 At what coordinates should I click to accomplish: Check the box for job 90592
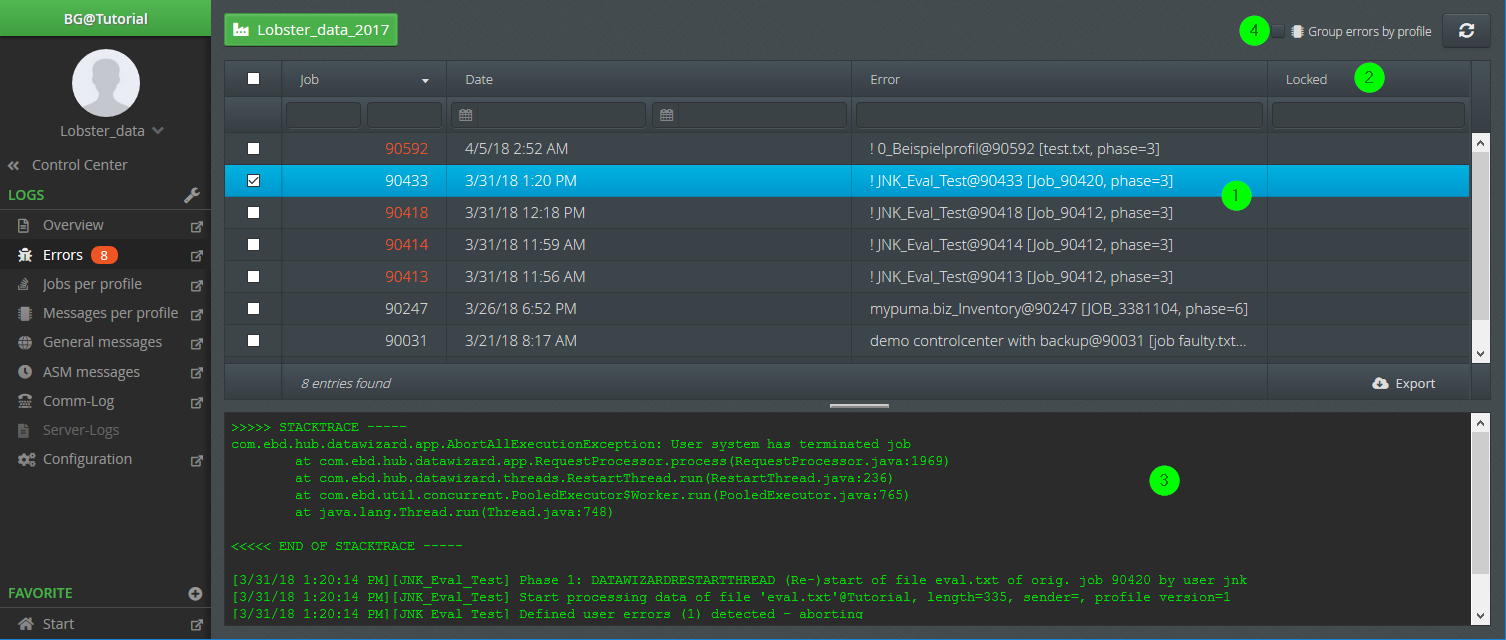(253, 148)
